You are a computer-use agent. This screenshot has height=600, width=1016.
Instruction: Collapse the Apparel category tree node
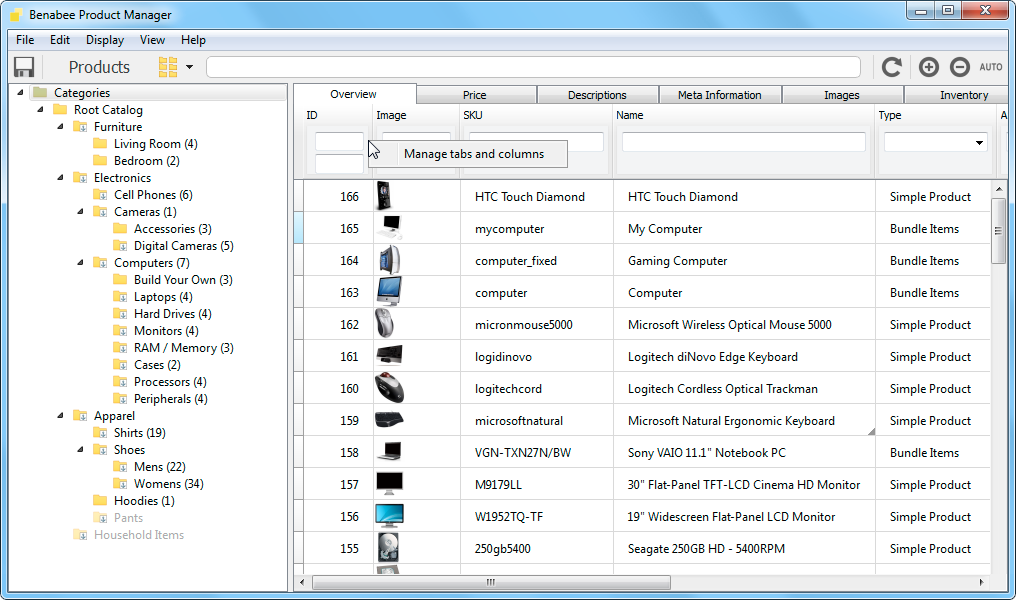pyautogui.click(x=59, y=416)
